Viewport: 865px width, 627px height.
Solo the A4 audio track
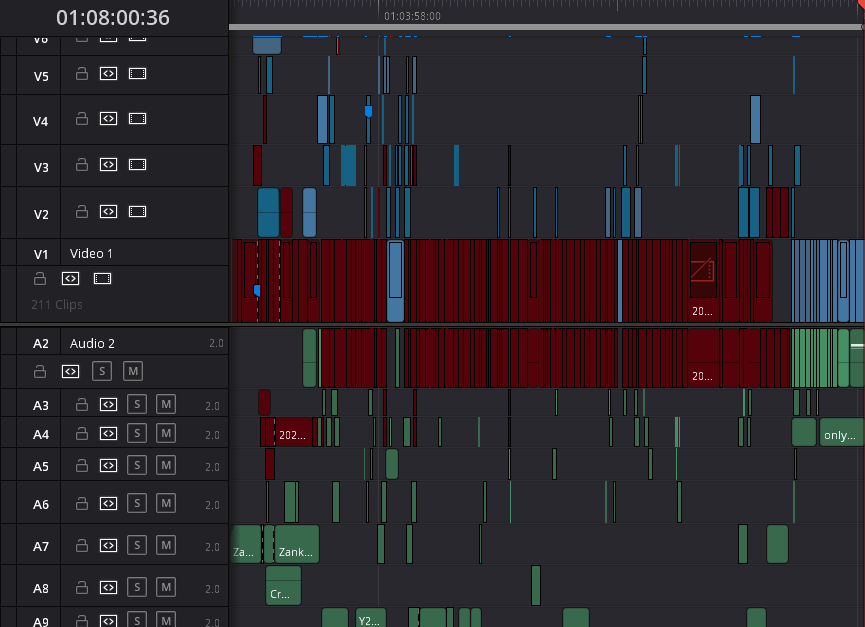[x=137, y=433]
